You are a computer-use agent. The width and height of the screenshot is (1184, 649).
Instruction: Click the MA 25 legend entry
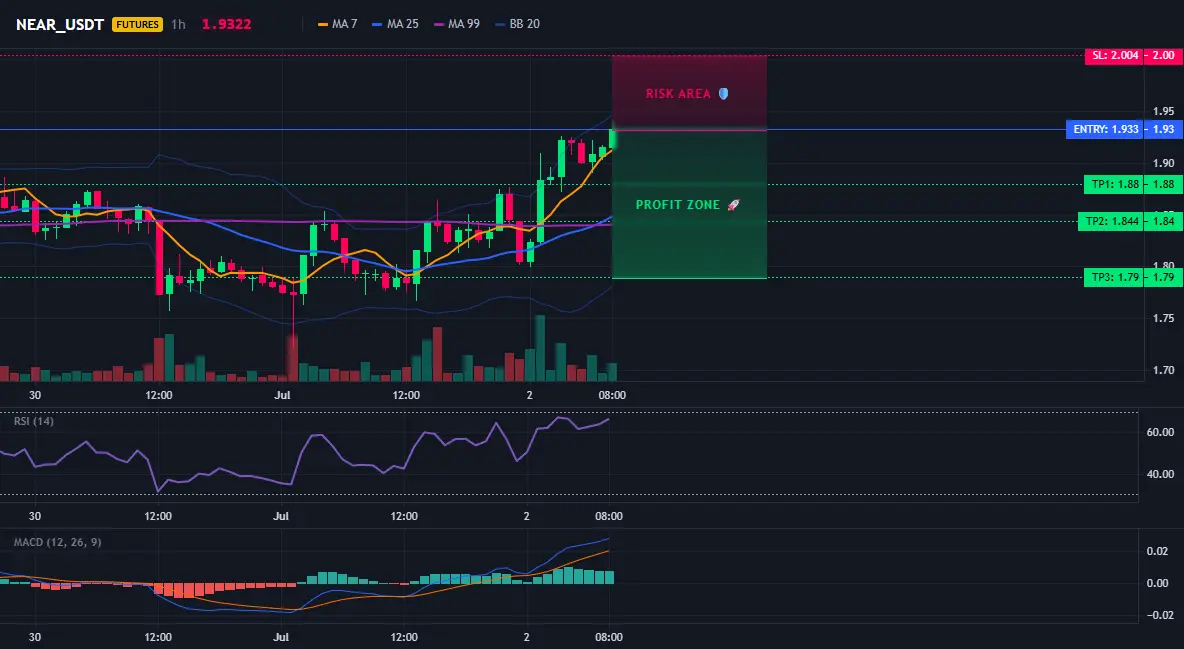coord(396,24)
